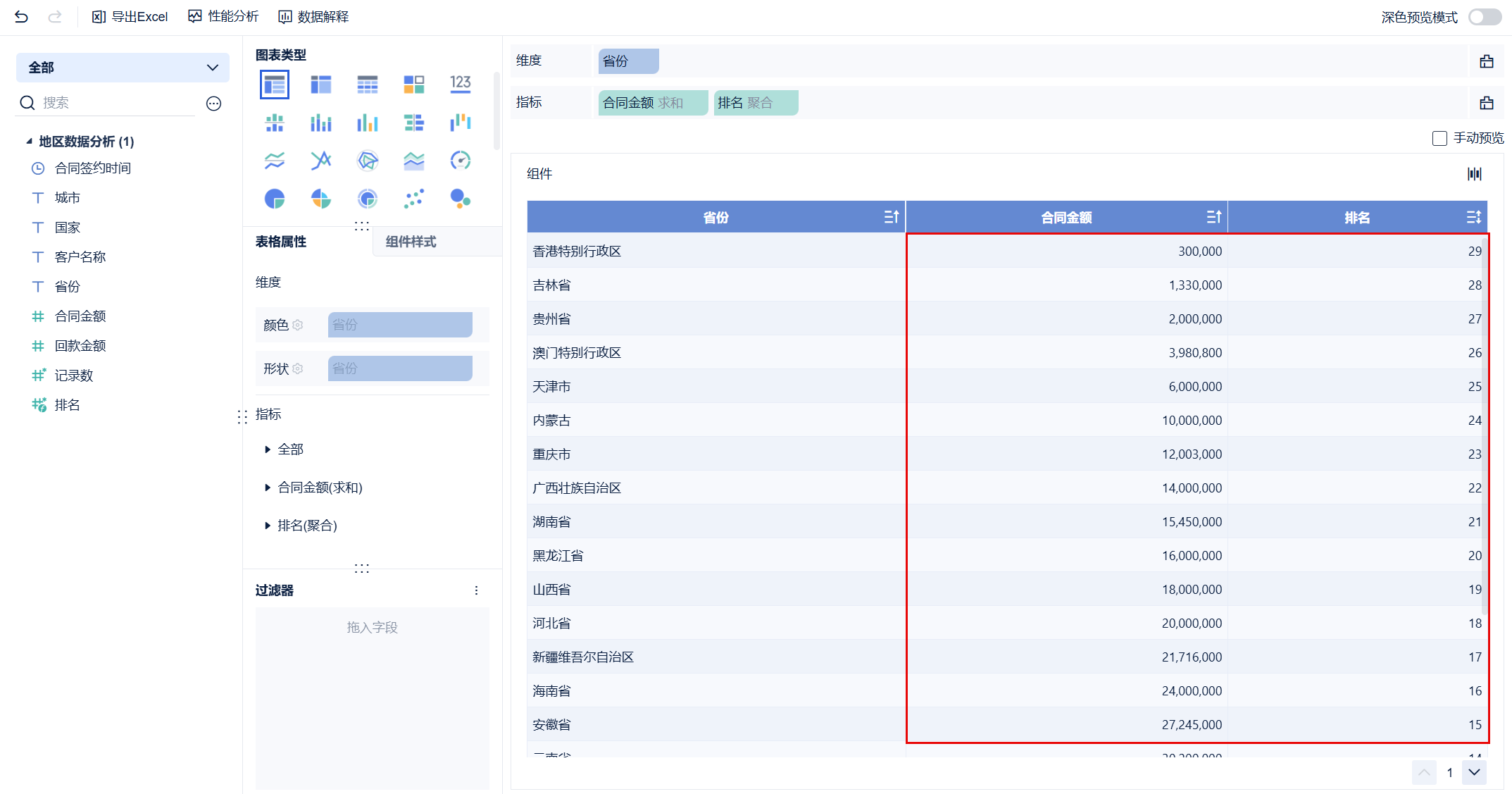Select the gauge dashboard chart icon
Image resolution: width=1512 pixels, height=794 pixels.
pos(460,161)
